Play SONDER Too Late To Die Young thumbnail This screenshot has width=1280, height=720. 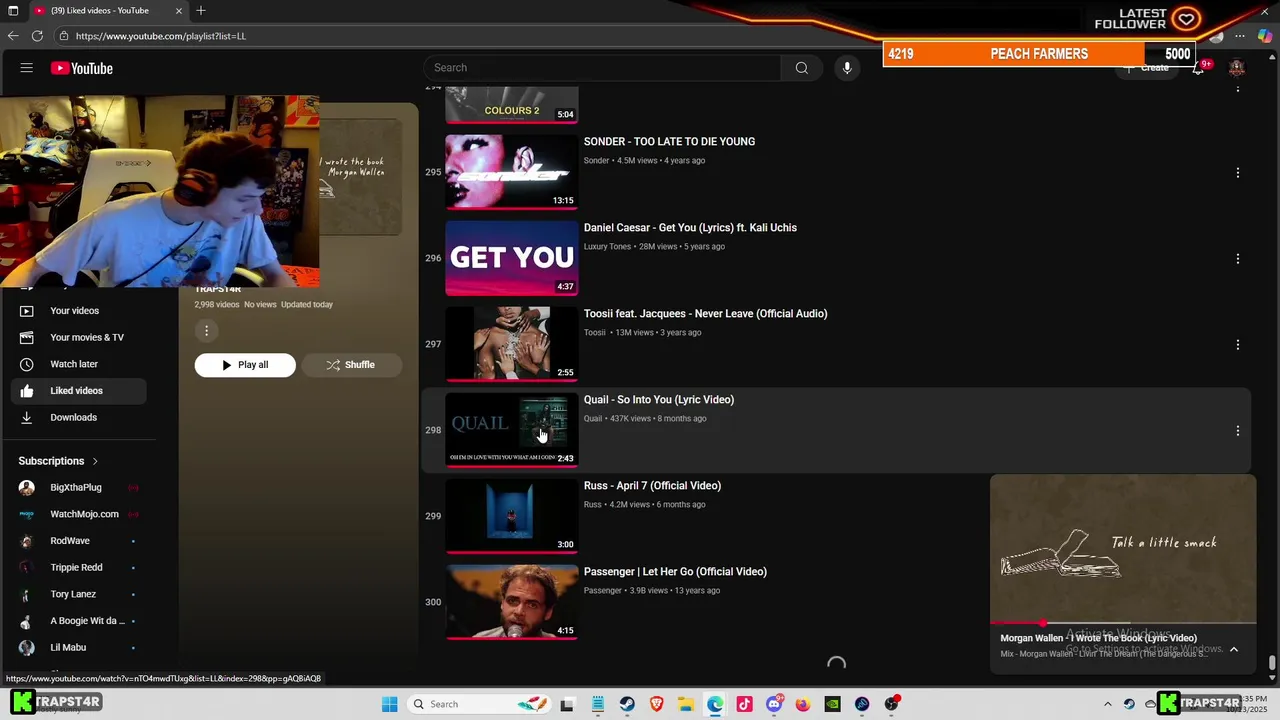512,172
